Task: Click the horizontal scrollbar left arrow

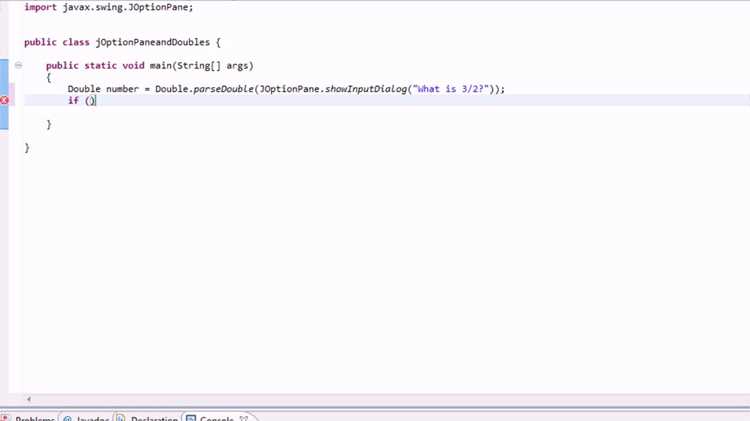Action: (x=29, y=399)
